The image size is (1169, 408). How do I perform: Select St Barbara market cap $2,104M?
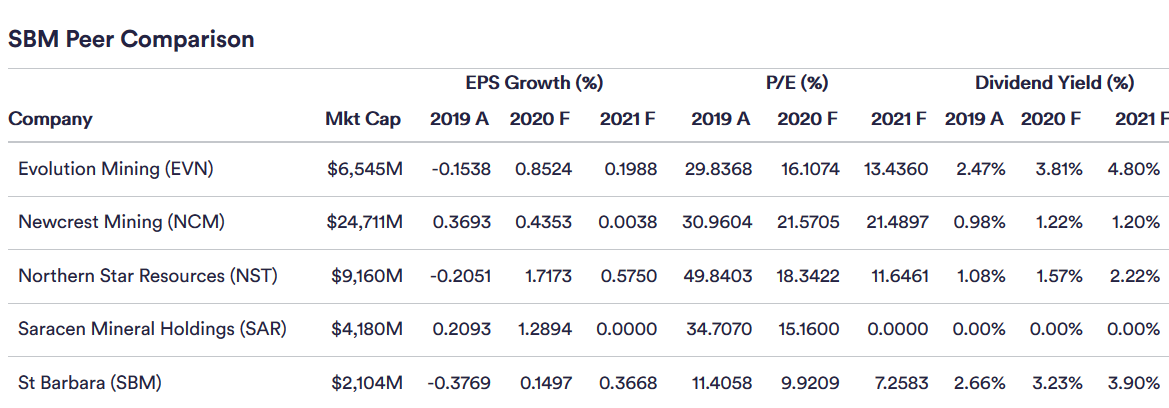(x=365, y=382)
